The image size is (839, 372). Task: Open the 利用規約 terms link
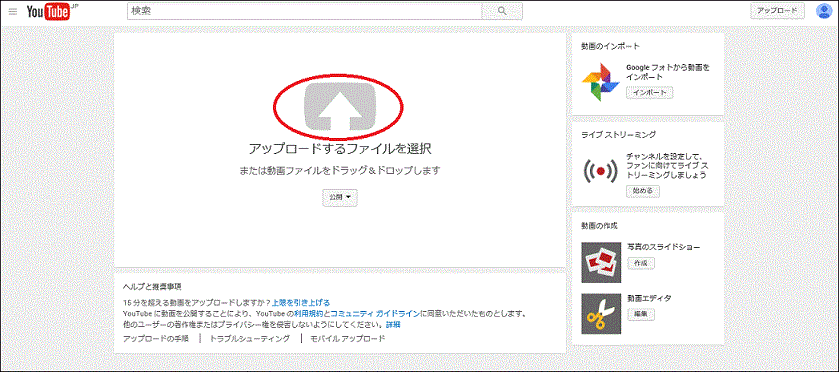pyautogui.click(x=309, y=313)
